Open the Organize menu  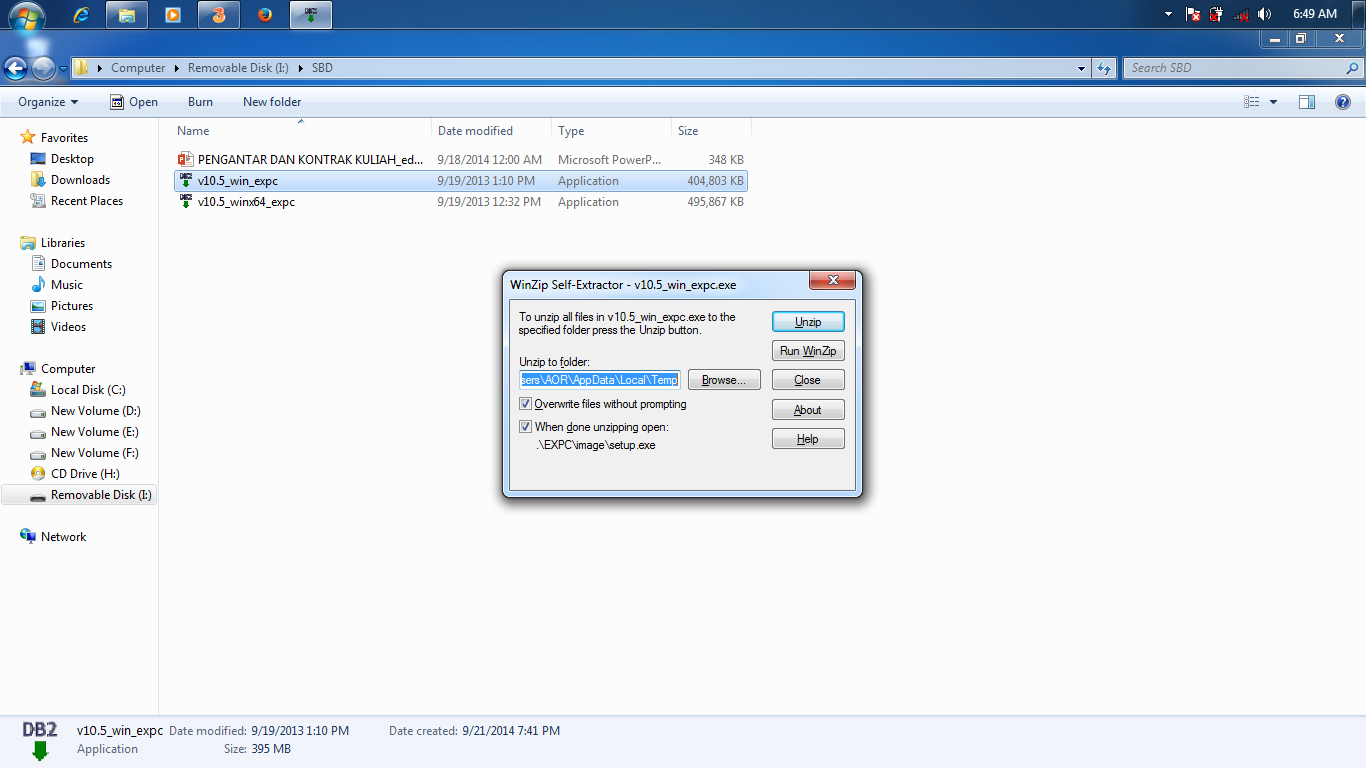click(48, 102)
